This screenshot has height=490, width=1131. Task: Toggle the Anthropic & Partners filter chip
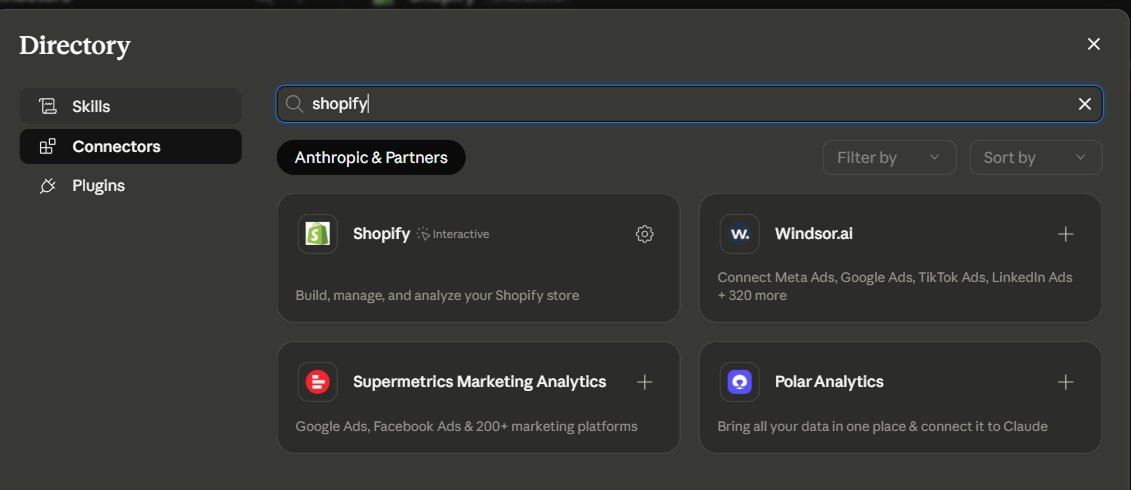click(371, 157)
